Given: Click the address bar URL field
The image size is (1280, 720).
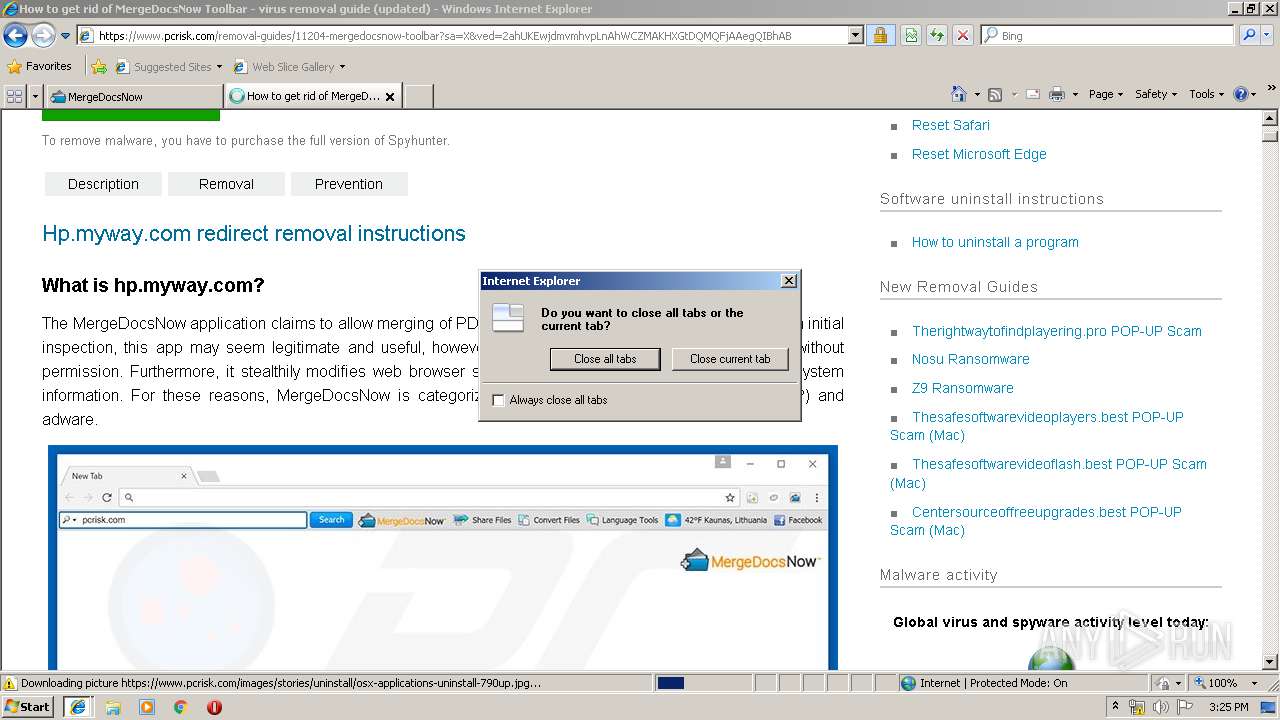Looking at the screenshot, I should (x=462, y=36).
